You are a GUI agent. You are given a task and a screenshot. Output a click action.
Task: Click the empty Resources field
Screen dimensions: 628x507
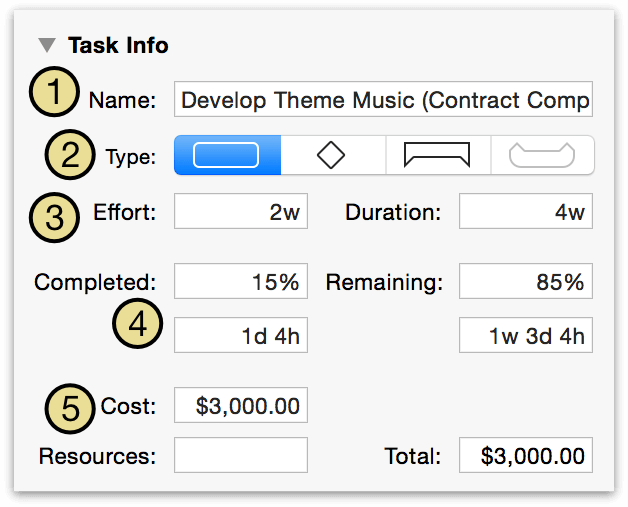[241, 455]
